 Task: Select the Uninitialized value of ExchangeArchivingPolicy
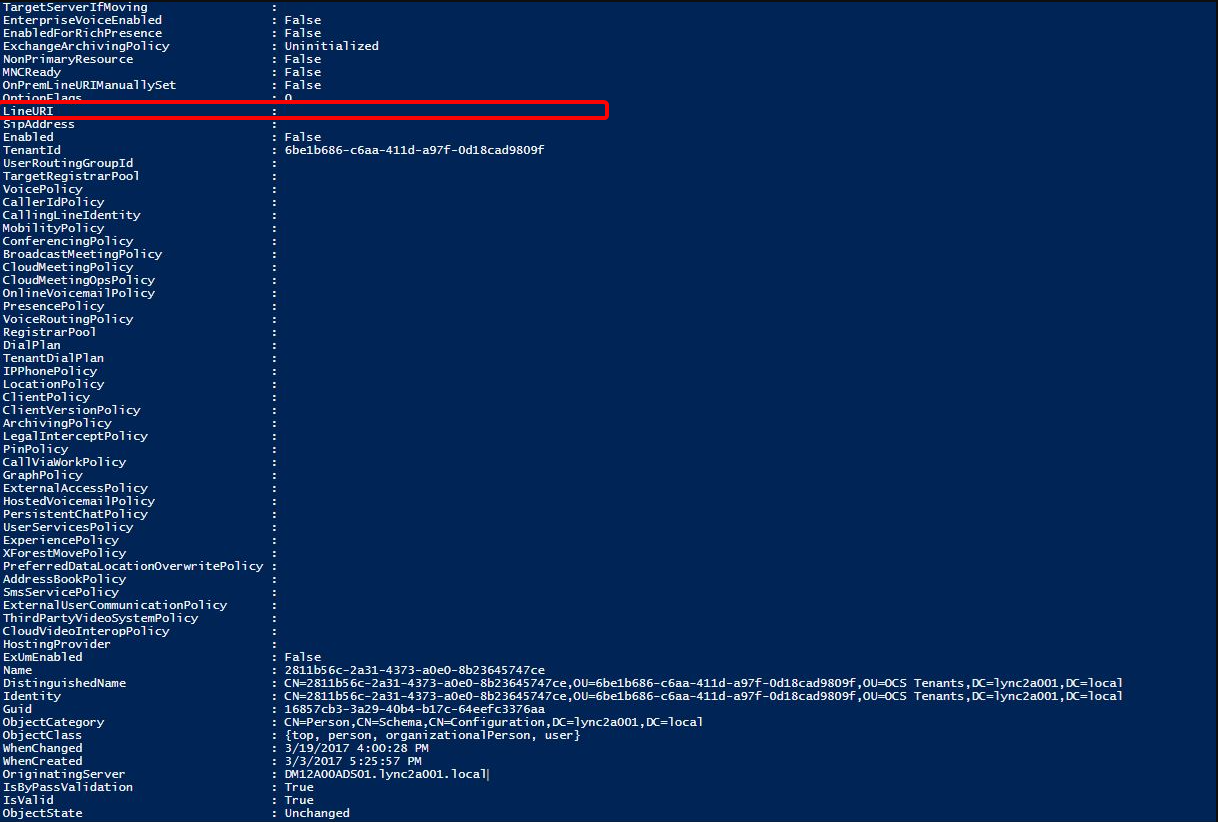(331, 46)
